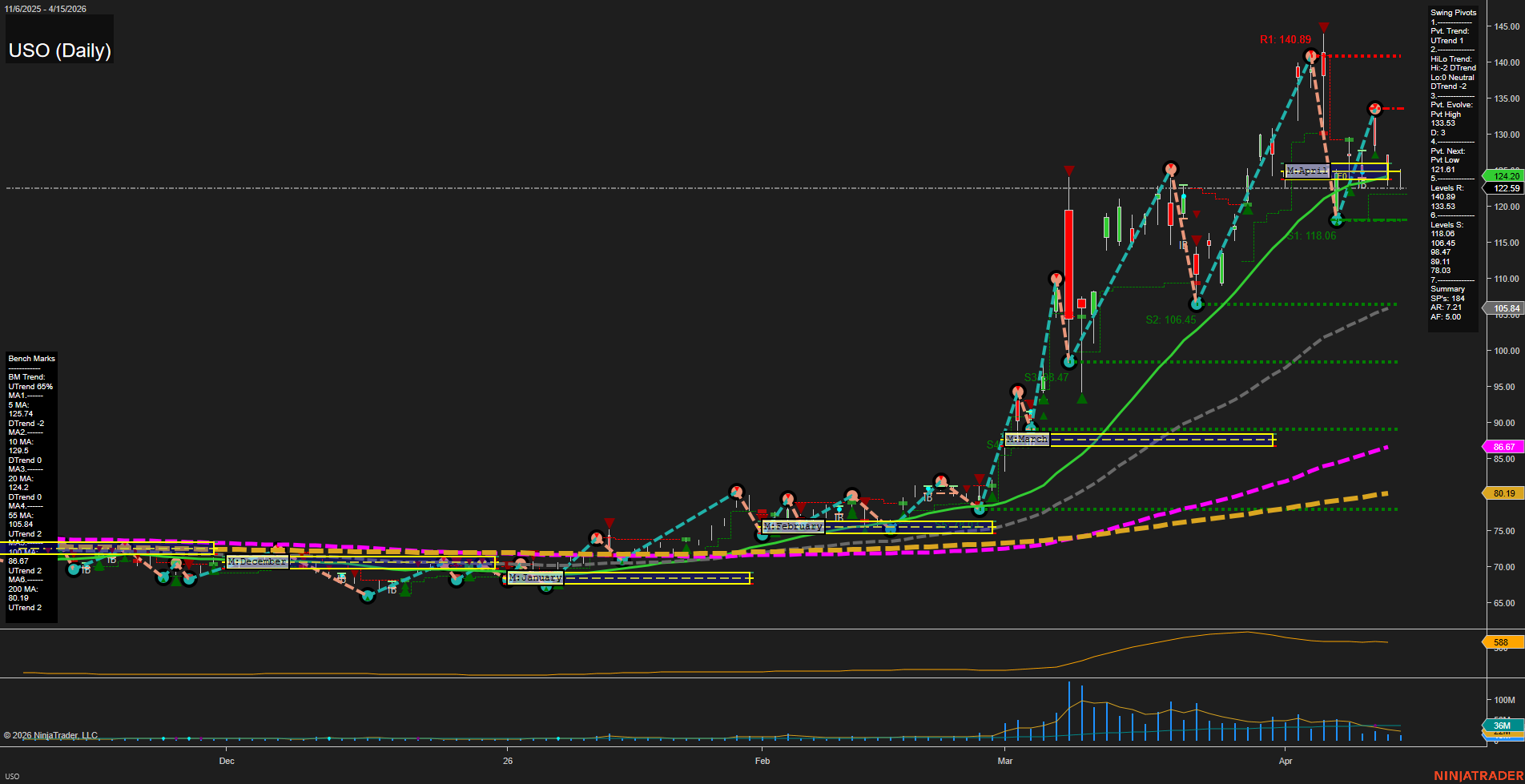Click the gray 105.84 price axis tag
The width and height of the screenshot is (1525, 784).
[1504, 308]
